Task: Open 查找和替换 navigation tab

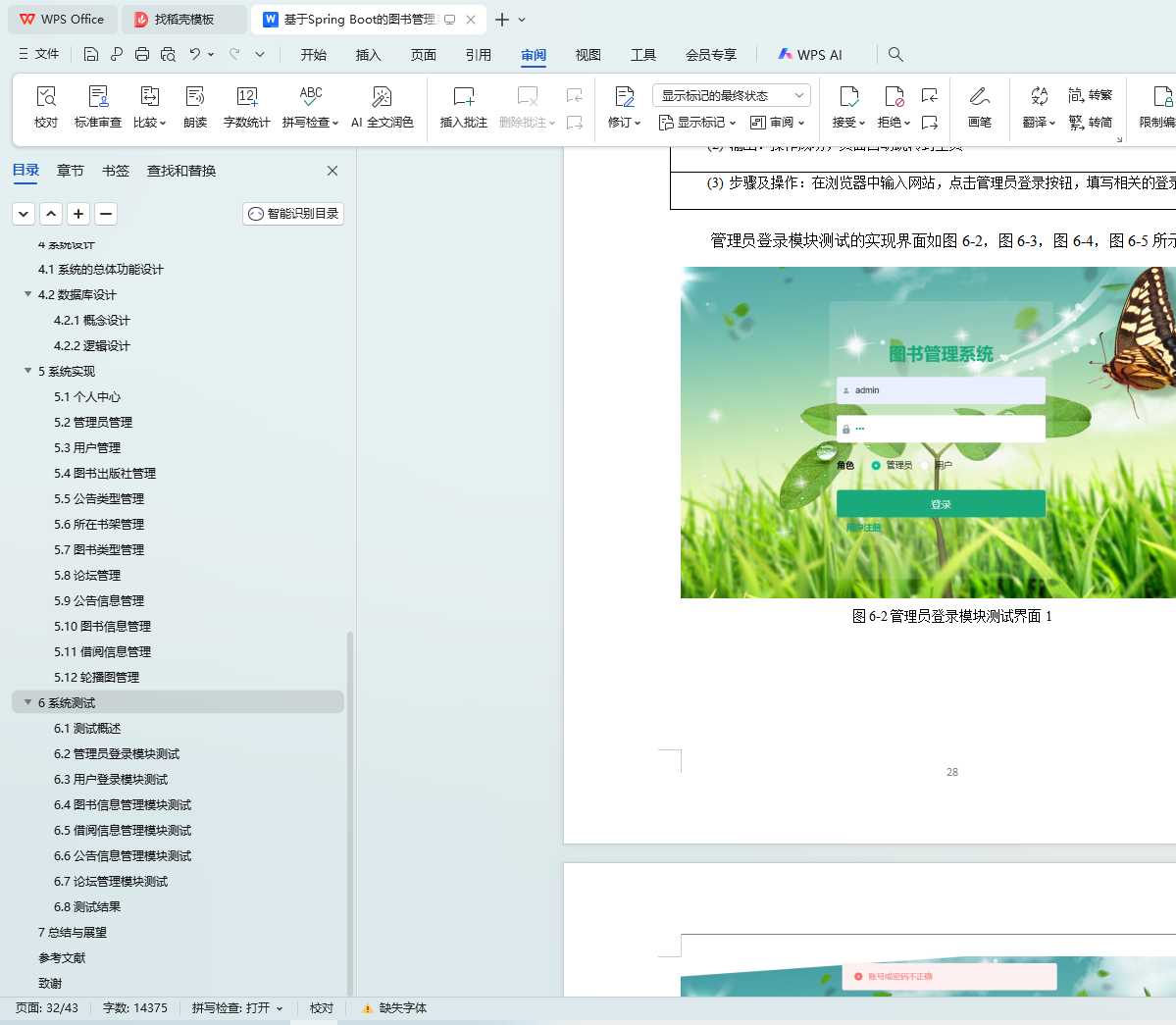Action: click(181, 171)
